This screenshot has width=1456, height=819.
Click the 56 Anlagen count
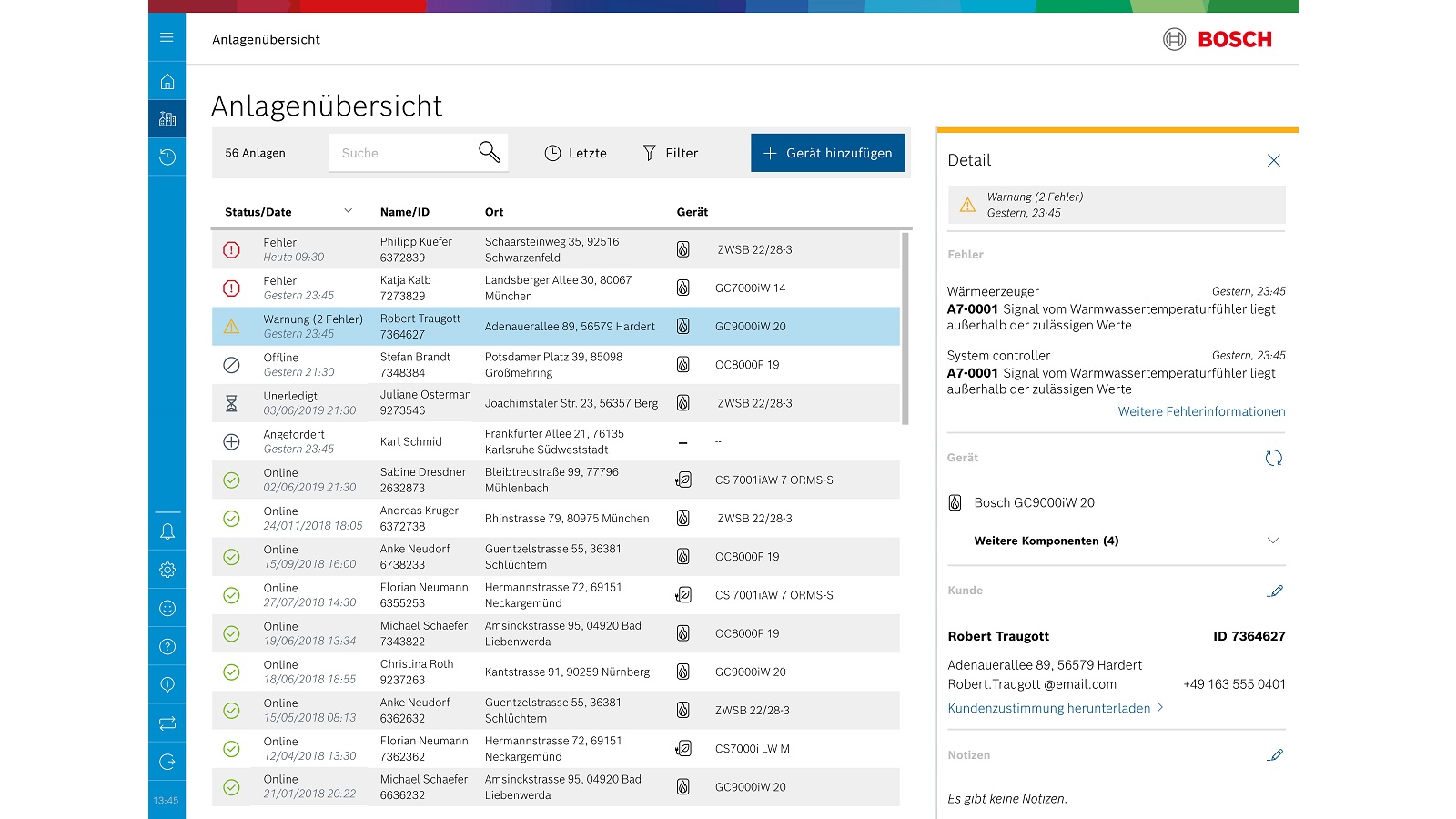[255, 153]
